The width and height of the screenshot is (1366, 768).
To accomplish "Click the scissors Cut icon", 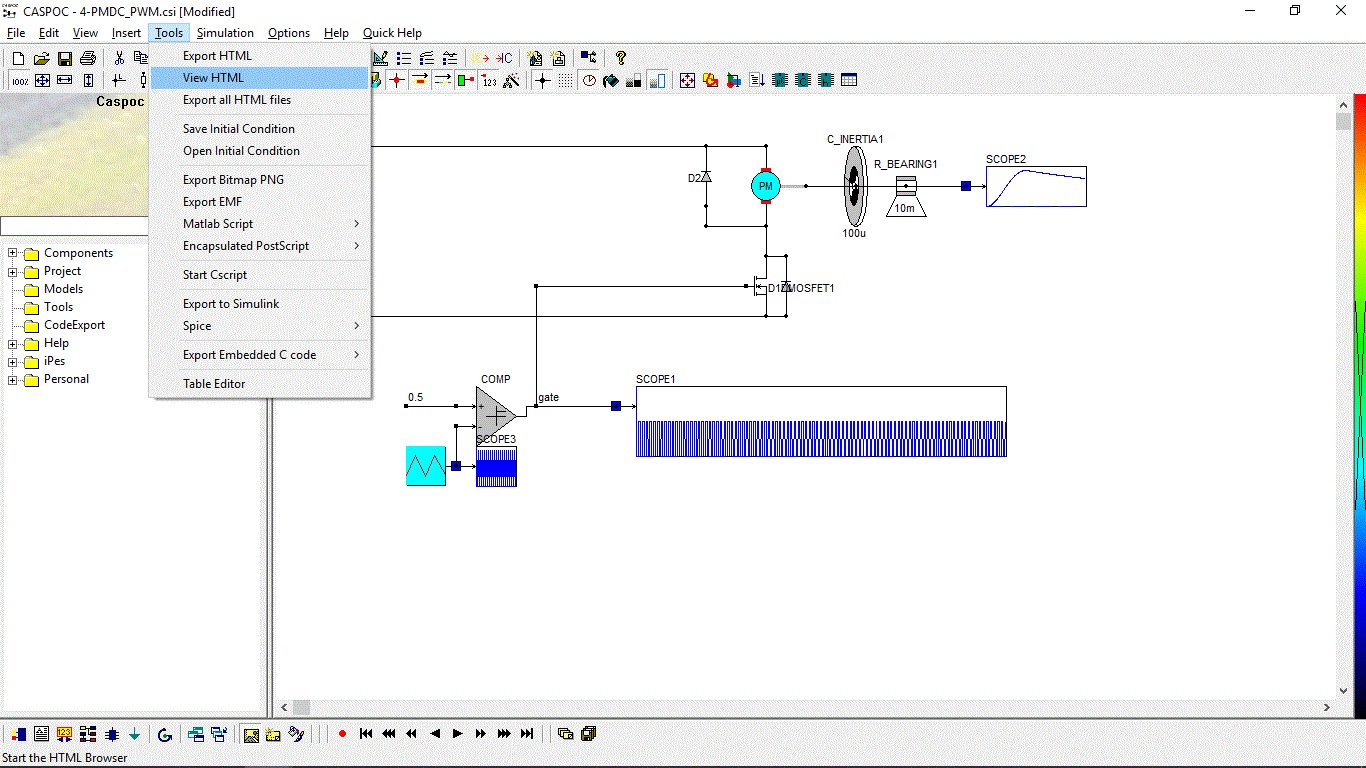I will [118, 58].
